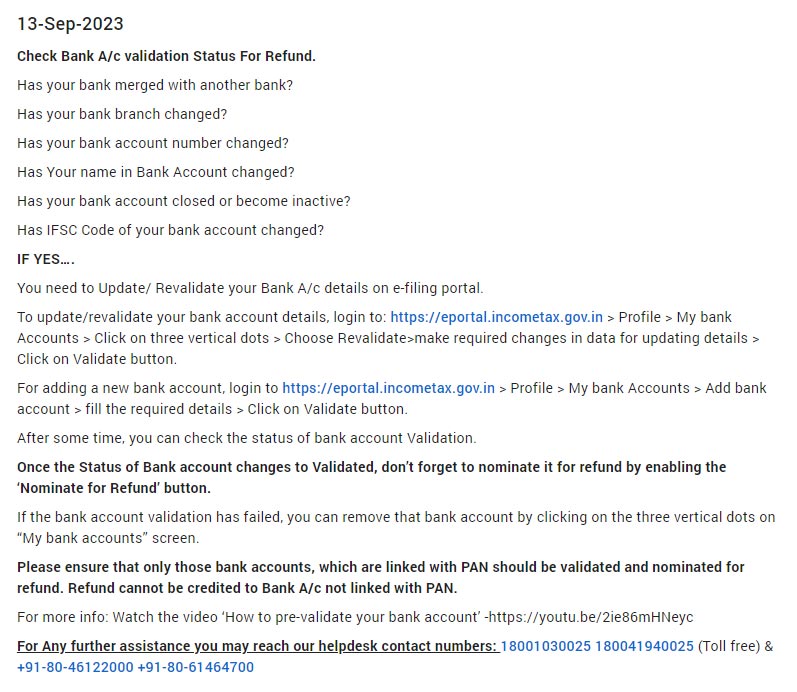Click the 'Has your bank account number changed?' line
797x692 pixels.
coord(153,143)
